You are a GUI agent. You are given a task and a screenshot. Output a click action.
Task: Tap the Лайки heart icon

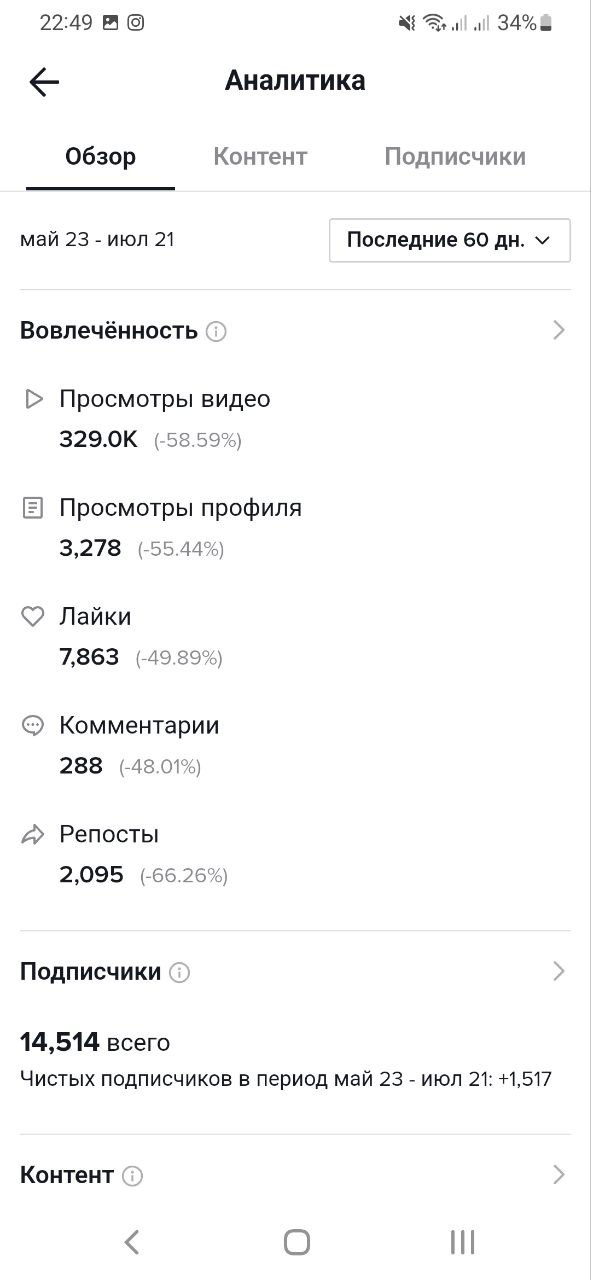(x=33, y=617)
